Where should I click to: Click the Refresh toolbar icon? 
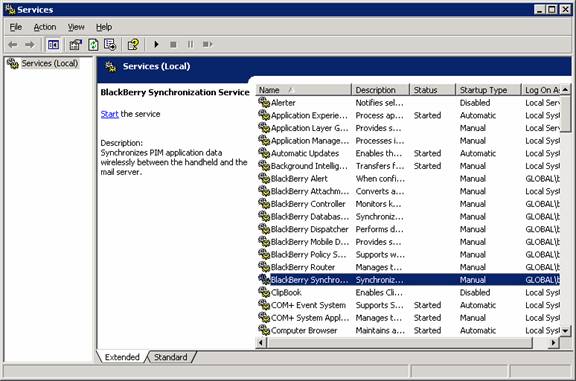pyautogui.click(x=93, y=45)
